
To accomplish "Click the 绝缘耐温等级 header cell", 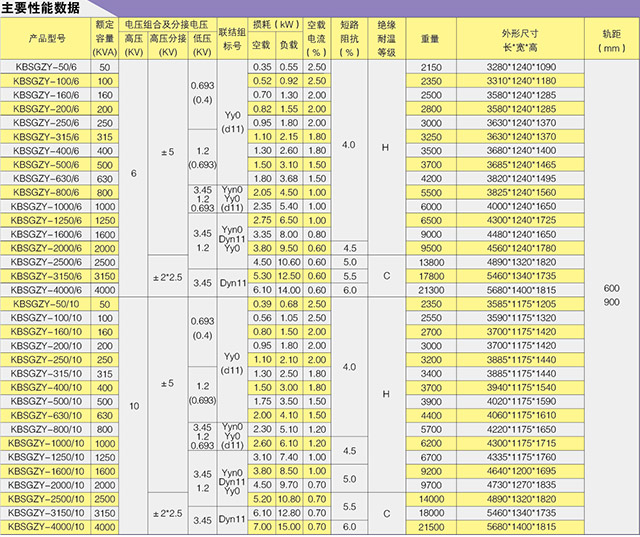I will pyautogui.click(x=387, y=39).
